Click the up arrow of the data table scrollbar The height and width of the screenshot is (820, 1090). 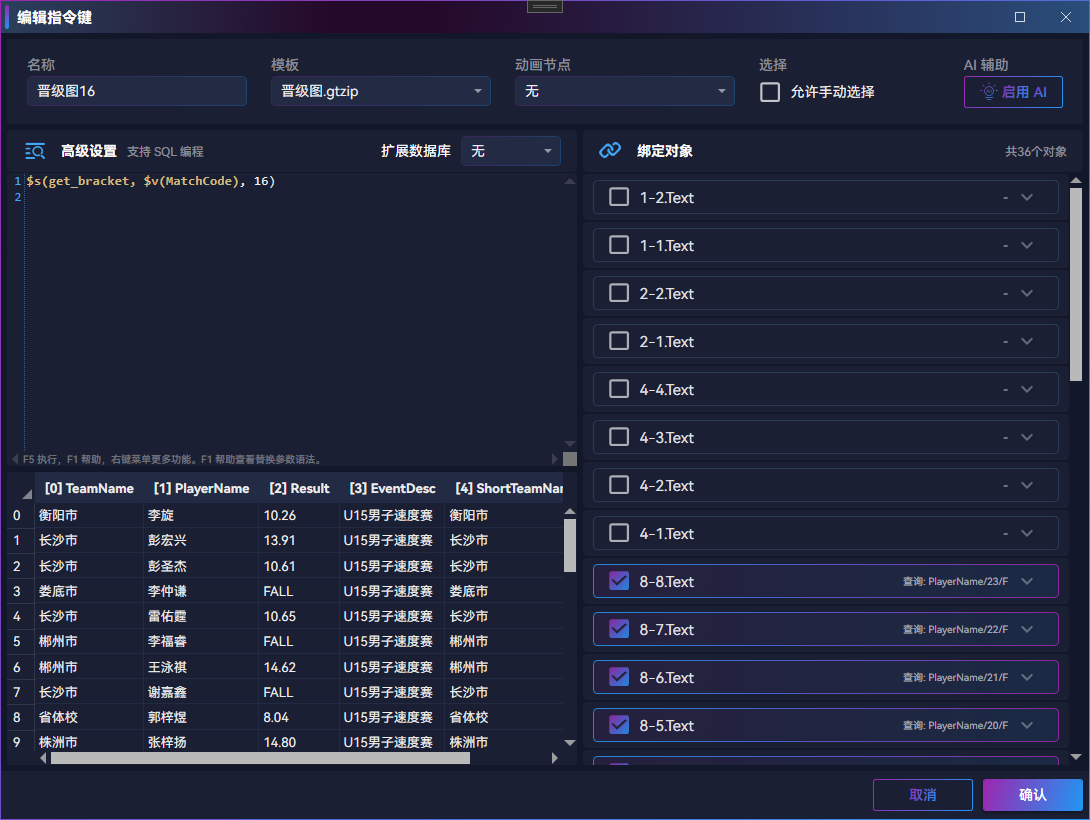tap(570, 511)
